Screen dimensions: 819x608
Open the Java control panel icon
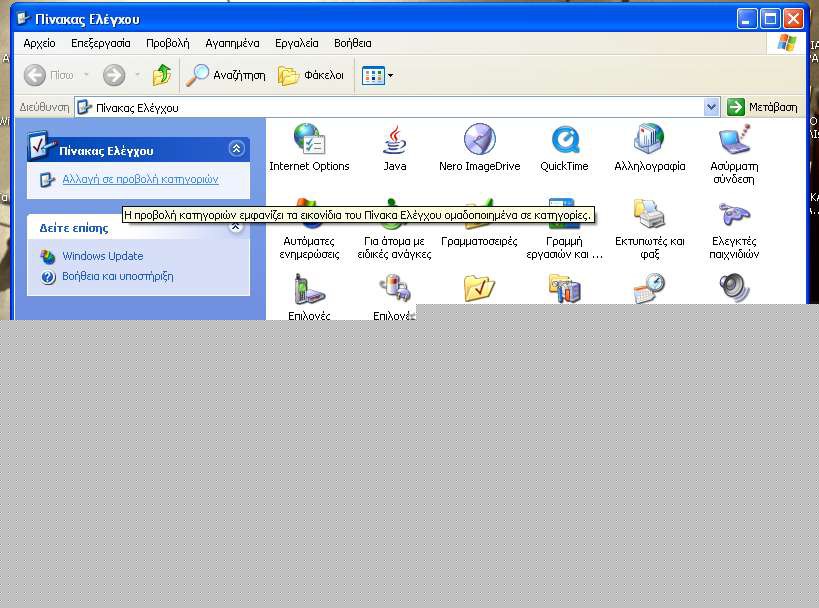[395, 141]
